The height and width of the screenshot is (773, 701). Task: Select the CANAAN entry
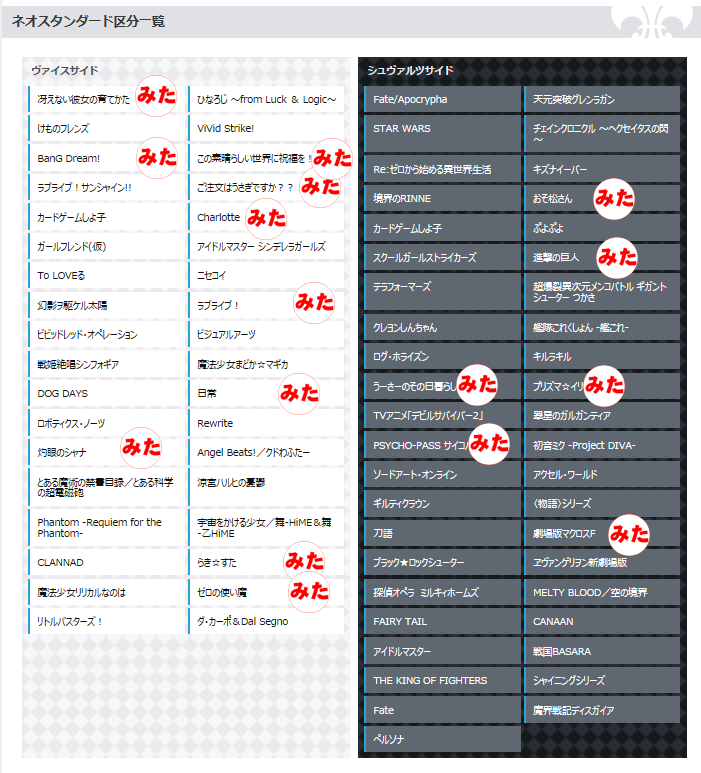[602, 621]
